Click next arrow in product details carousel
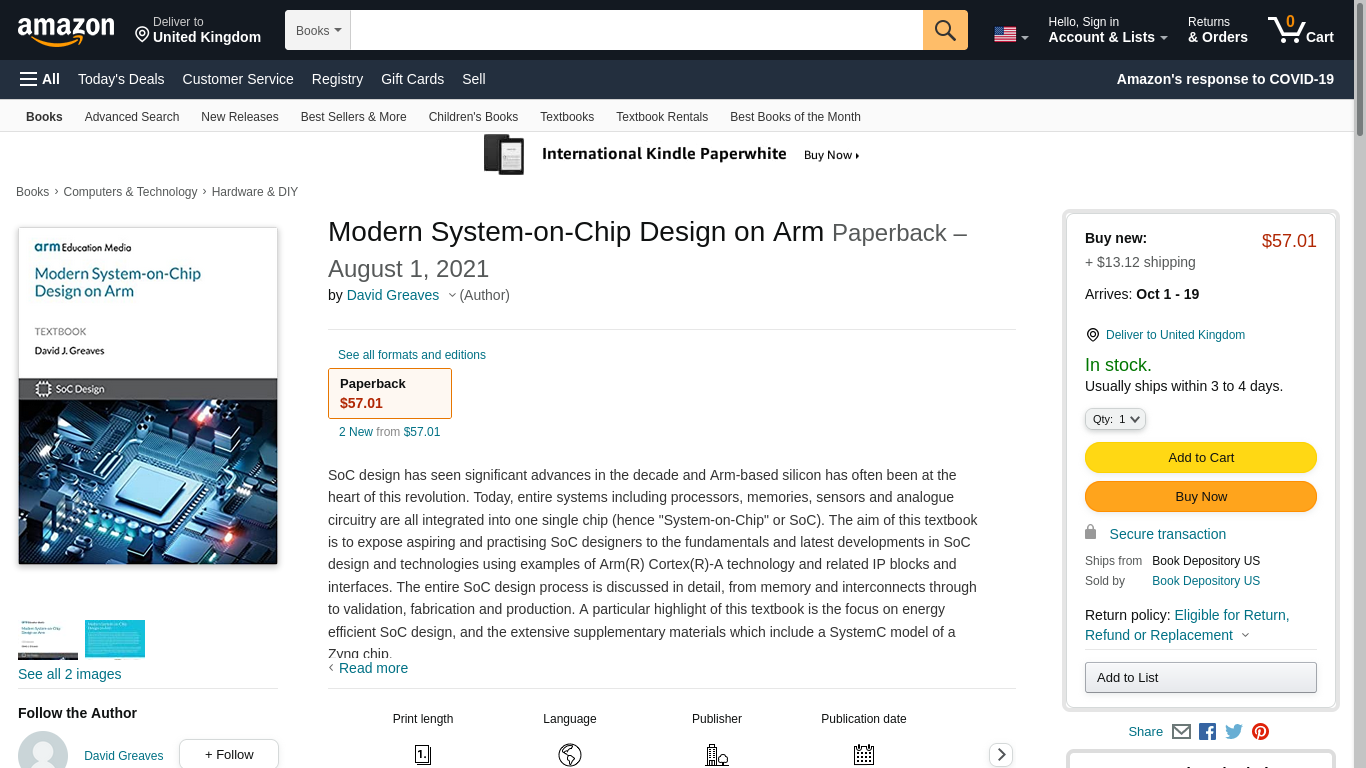The image size is (1366, 768). pyautogui.click(x=1000, y=755)
